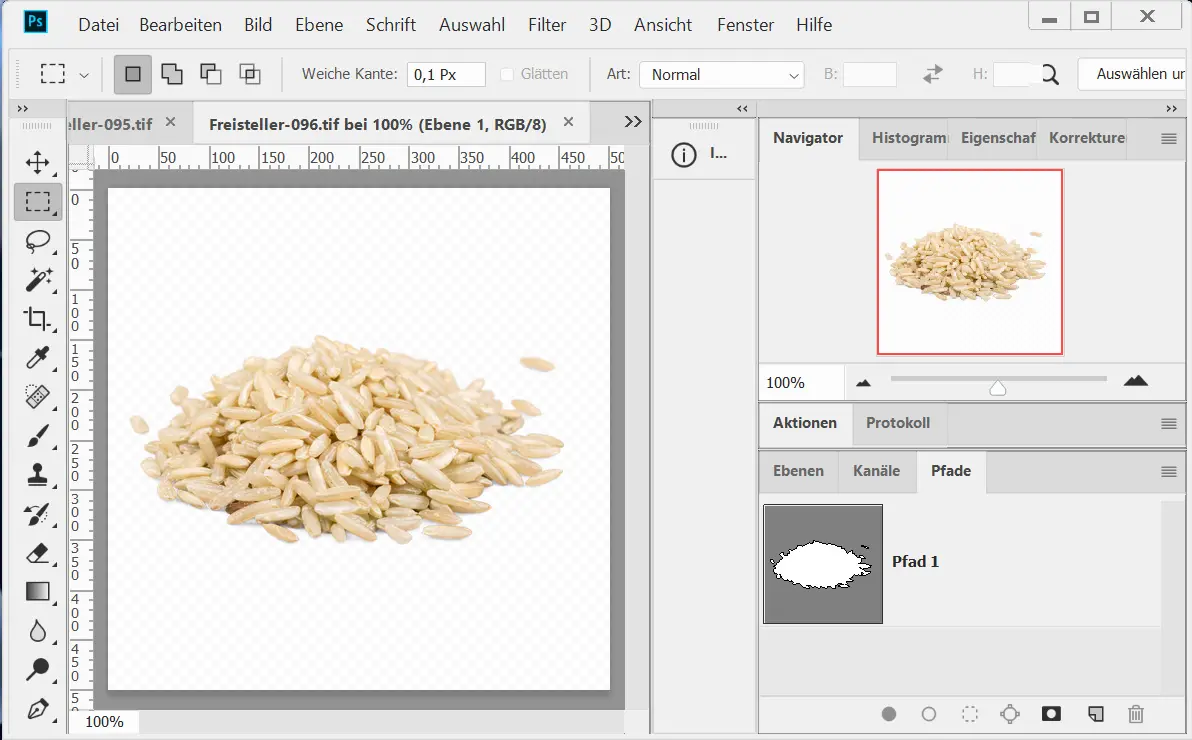
Task: Select the Move tool
Action: click(x=38, y=162)
